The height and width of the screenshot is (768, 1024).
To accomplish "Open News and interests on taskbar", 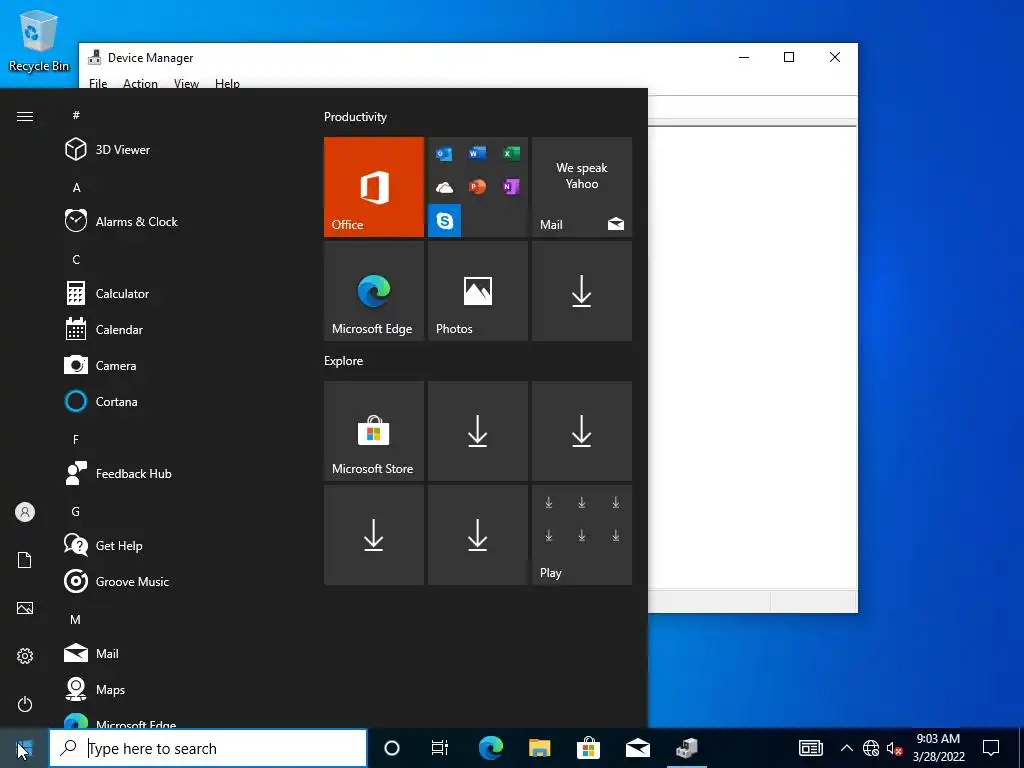I will [x=810, y=748].
